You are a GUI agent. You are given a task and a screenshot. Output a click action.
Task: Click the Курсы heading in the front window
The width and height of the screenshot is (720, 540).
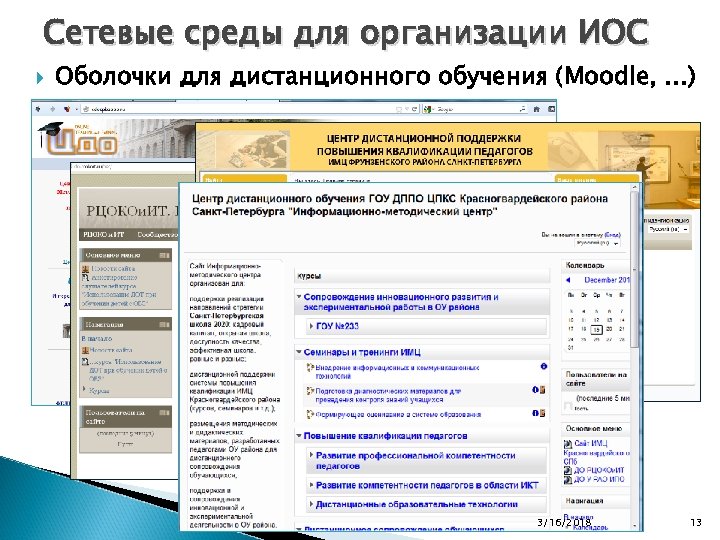[309, 276]
